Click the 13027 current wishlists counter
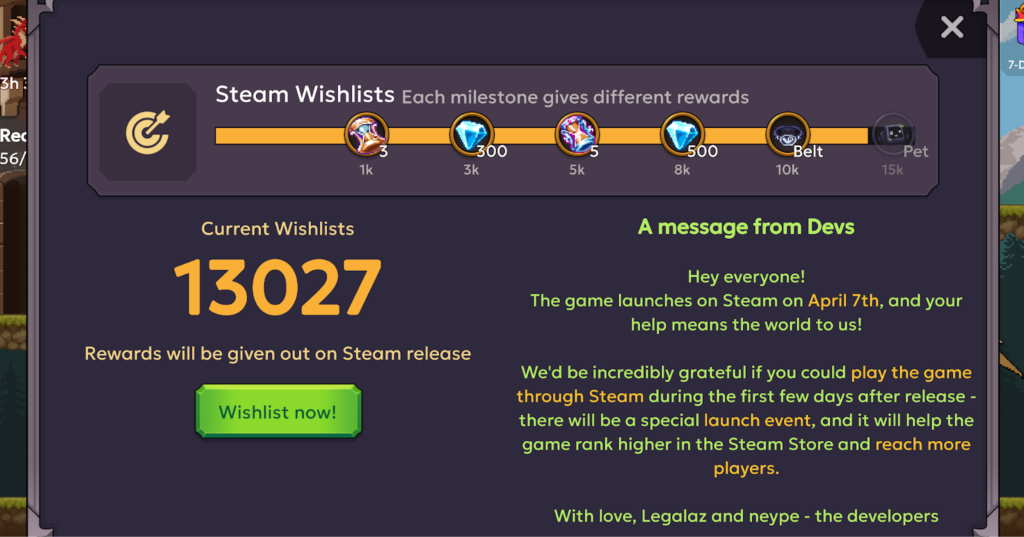 coord(278,287)
